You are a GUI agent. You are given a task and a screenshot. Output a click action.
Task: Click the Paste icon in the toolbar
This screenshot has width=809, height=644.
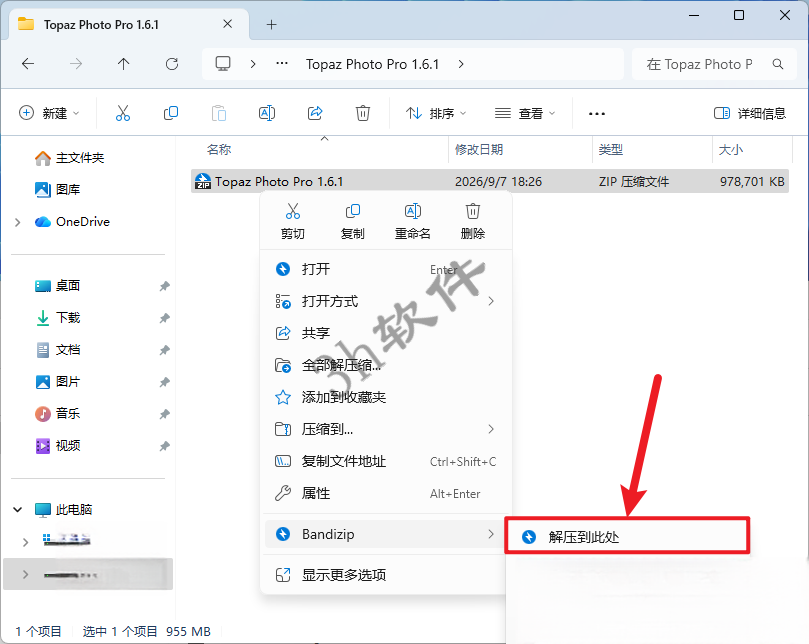point(219,113)
